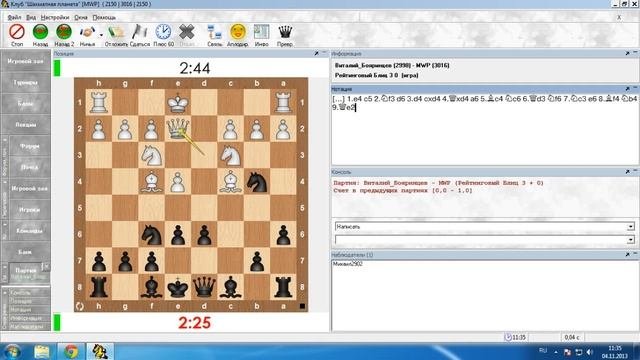Click the volume speaker tray icon

coord(589,352)
